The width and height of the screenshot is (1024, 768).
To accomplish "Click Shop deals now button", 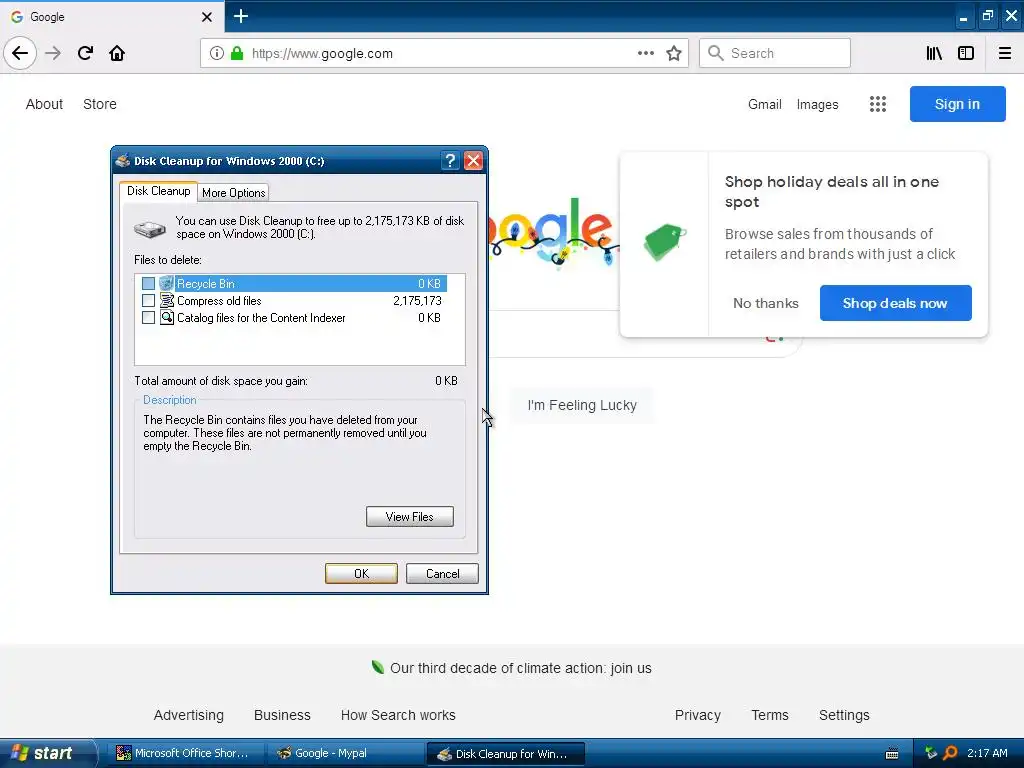I will [895, 303].
